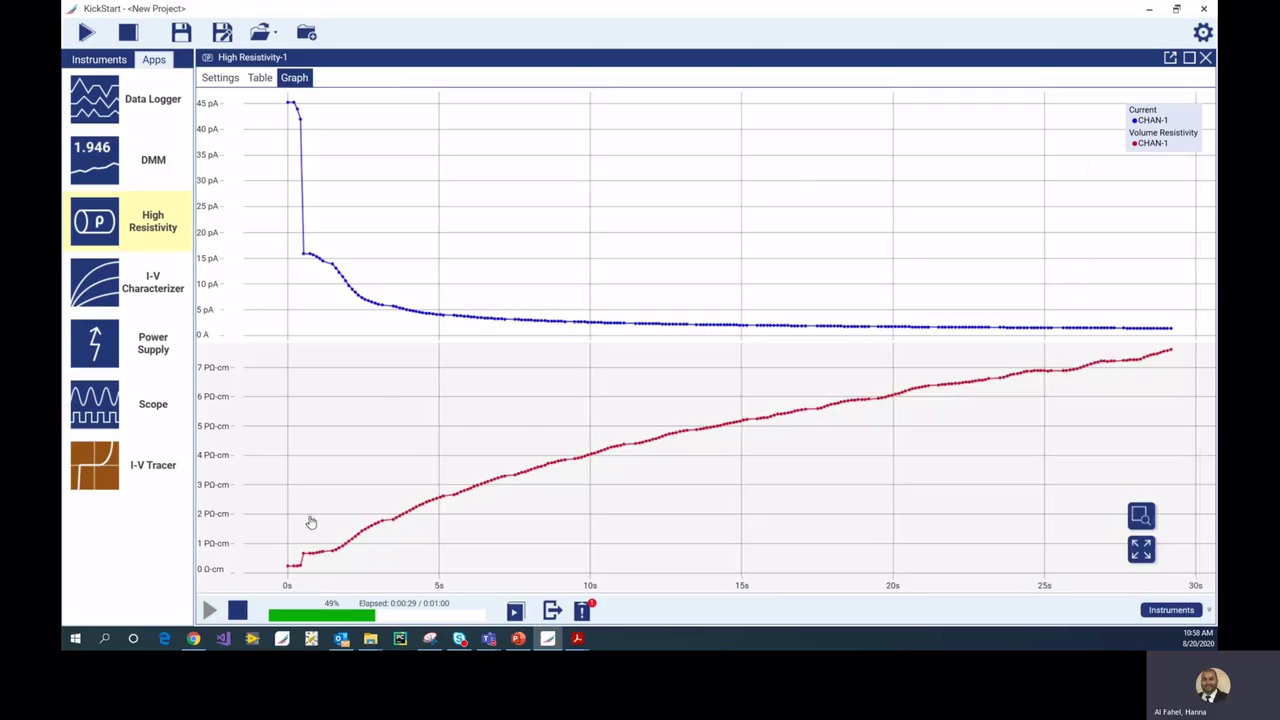
Task: Switch to the Apps tab
Action: coord(153,59)
